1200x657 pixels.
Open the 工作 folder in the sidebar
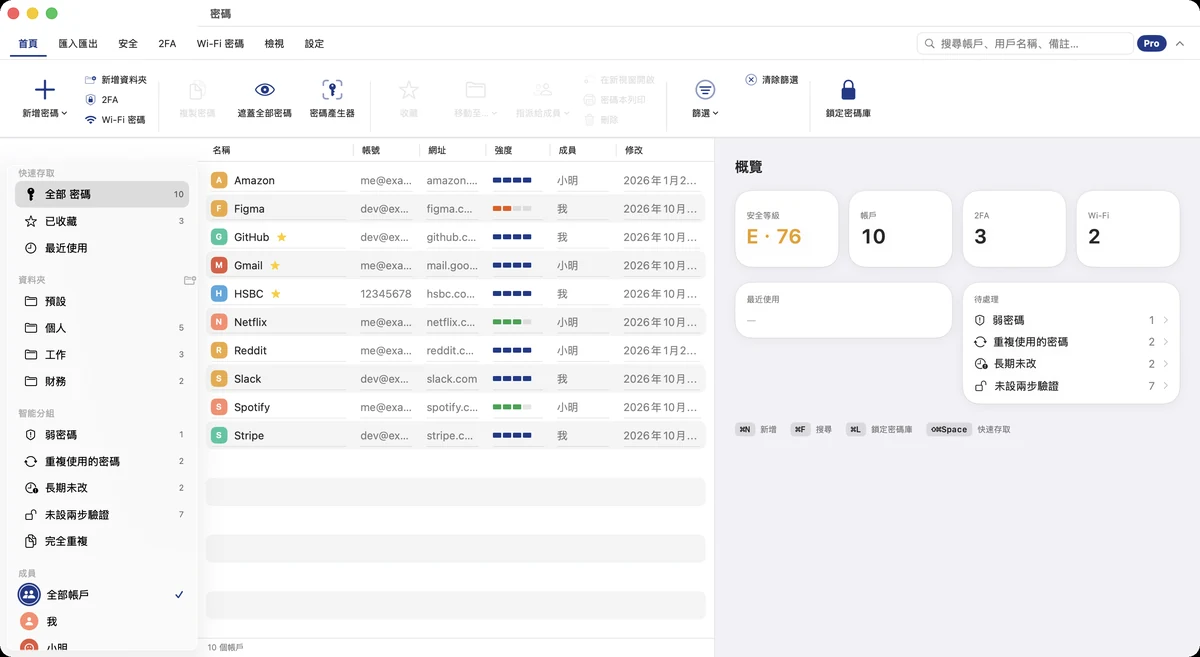[x=102, y=354]
